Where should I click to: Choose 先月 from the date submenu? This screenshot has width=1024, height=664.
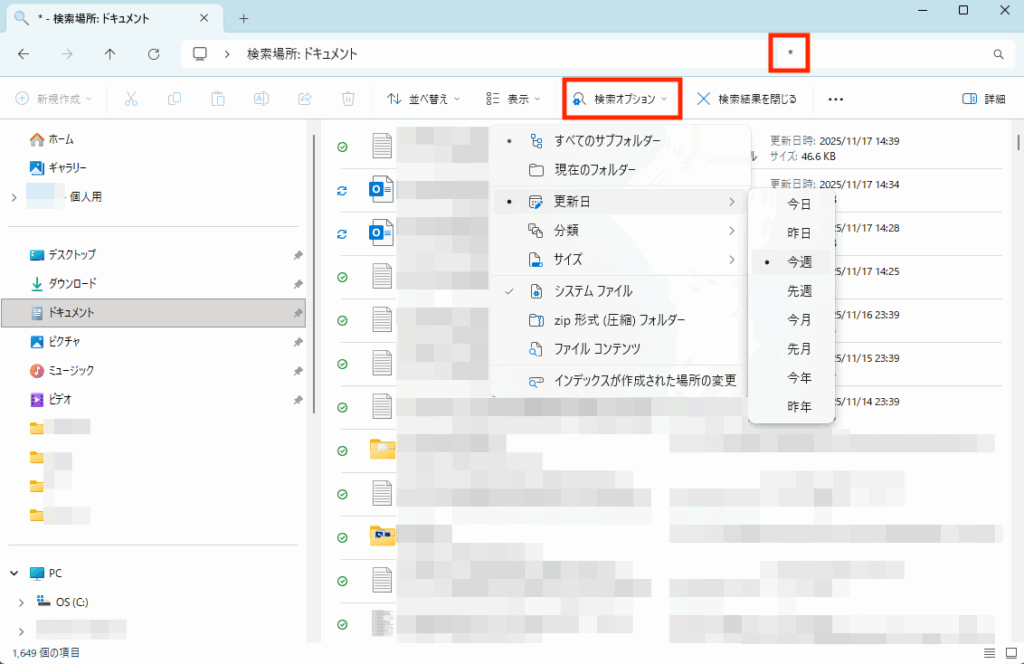point(799,349)
